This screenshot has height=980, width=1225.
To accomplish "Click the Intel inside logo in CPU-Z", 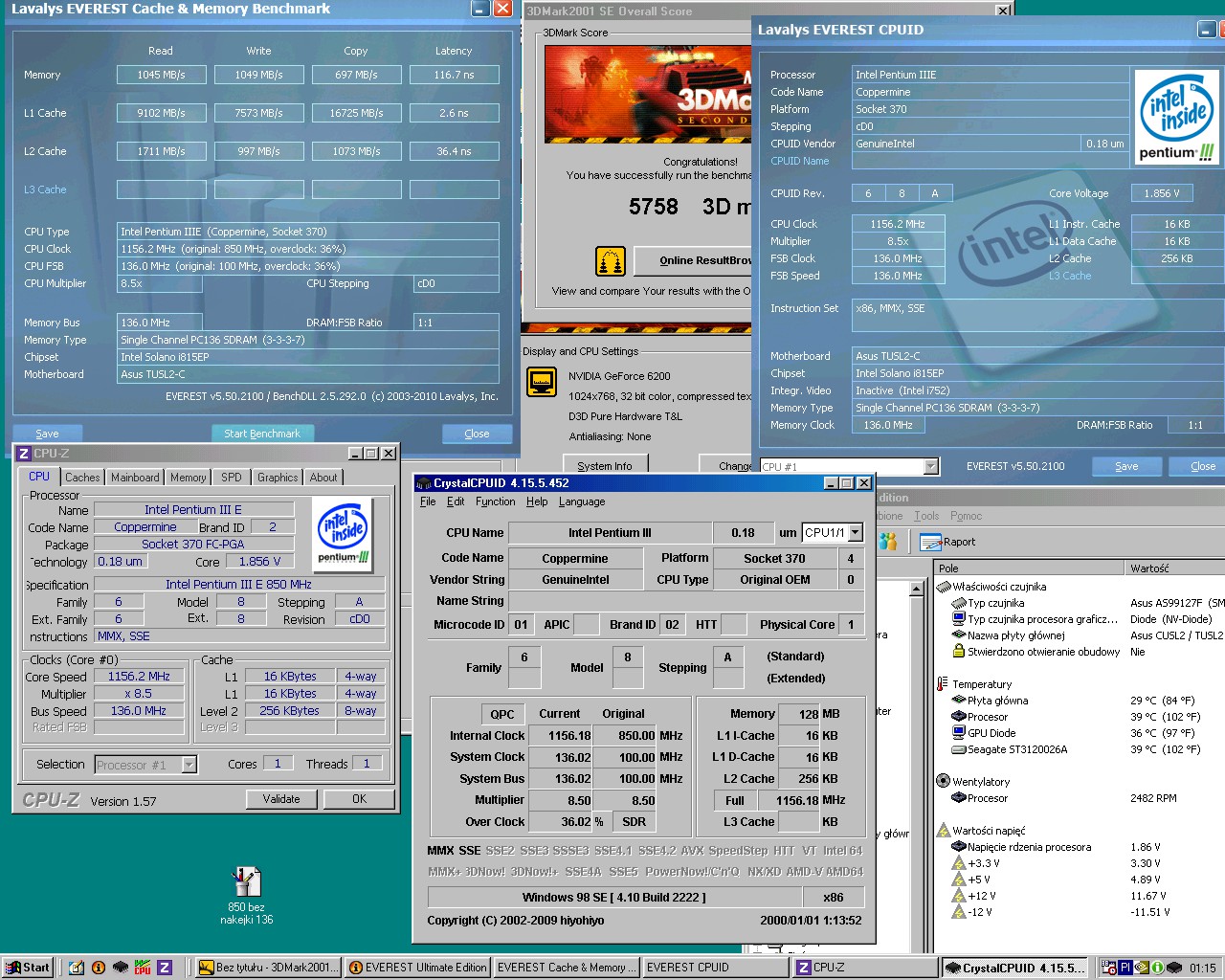I will pyautogui.click(x=344, y=535).
